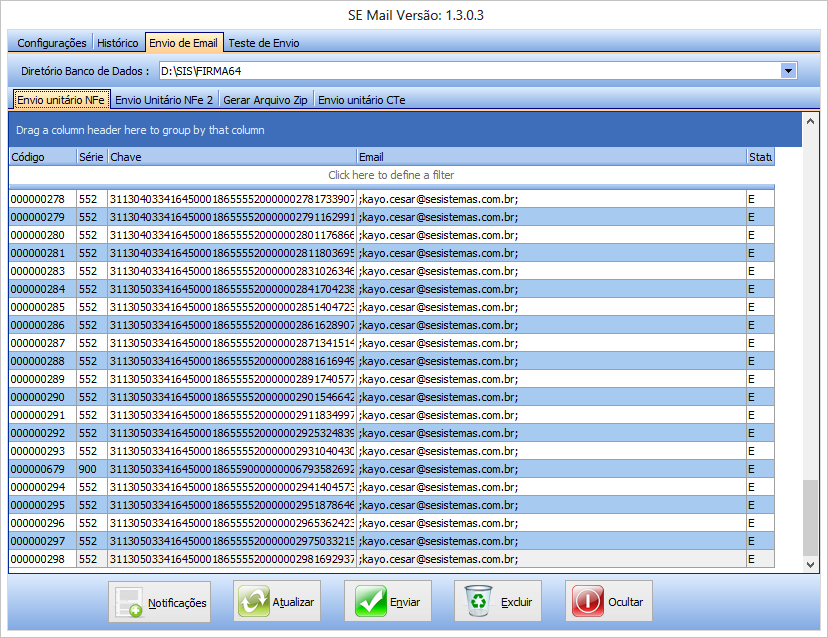Click the recycle bin Excluir icon
This screenshot has height=638, width=828.
(478, 602)
